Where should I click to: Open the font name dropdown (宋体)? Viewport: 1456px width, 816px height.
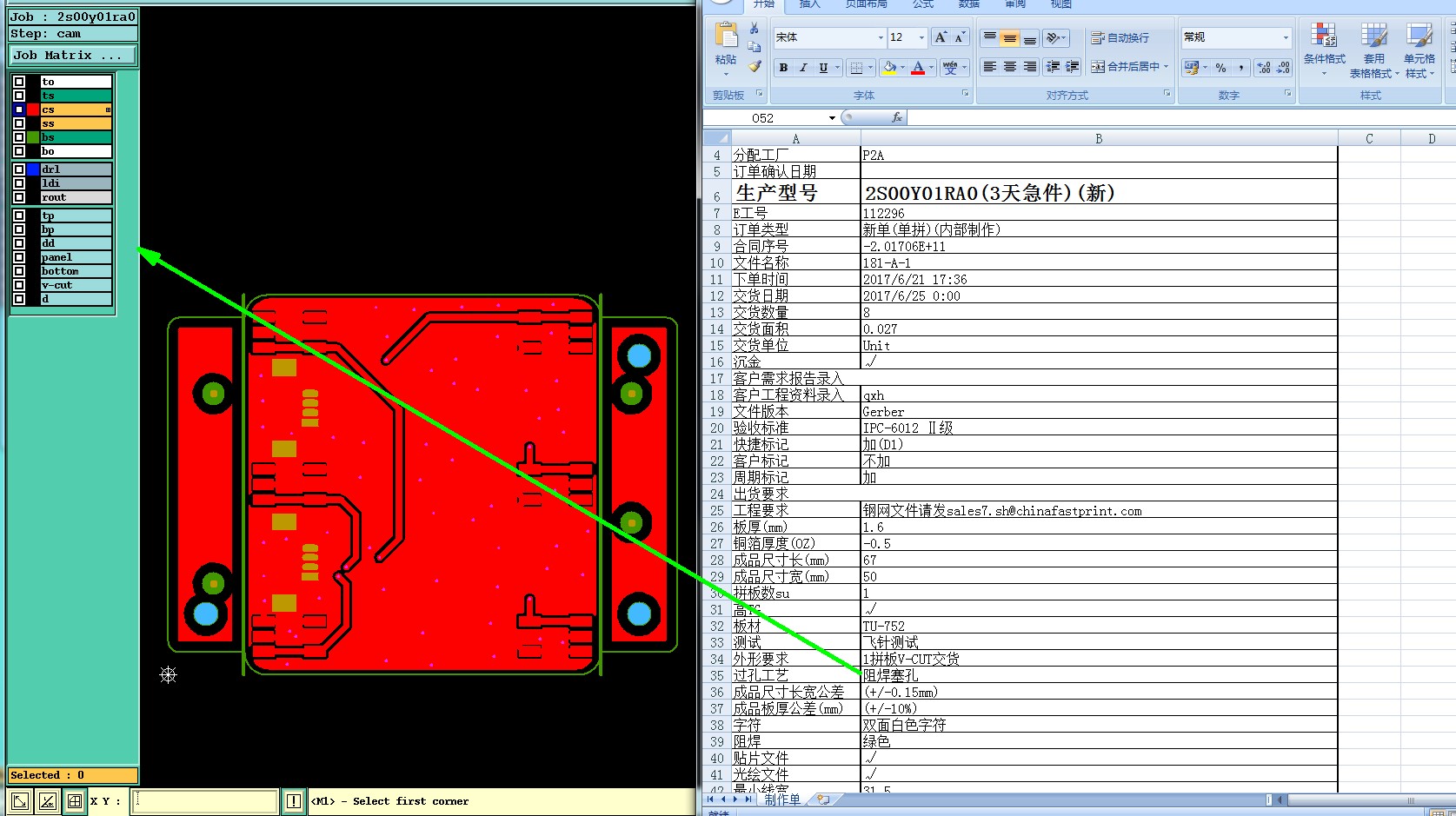coord(881,37)
